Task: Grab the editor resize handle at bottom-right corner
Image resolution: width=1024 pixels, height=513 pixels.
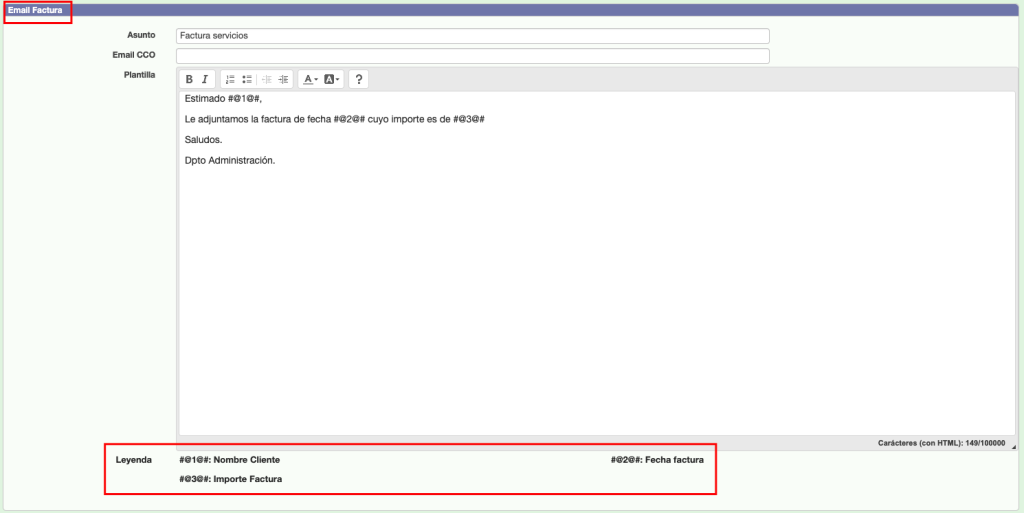Action: pos(1012,447)
